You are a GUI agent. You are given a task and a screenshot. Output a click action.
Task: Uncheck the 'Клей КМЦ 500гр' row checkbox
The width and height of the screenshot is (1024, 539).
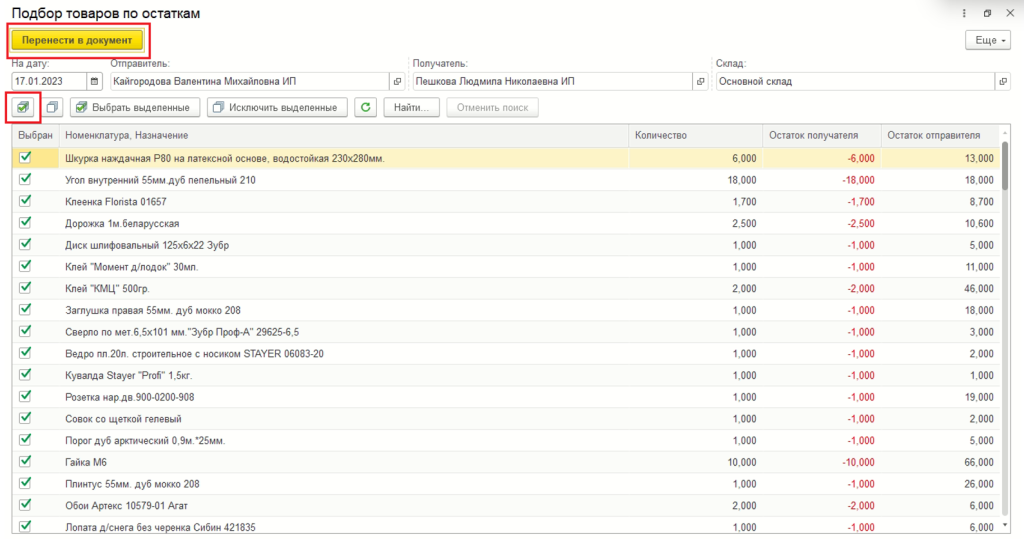(x=25, y=287)
